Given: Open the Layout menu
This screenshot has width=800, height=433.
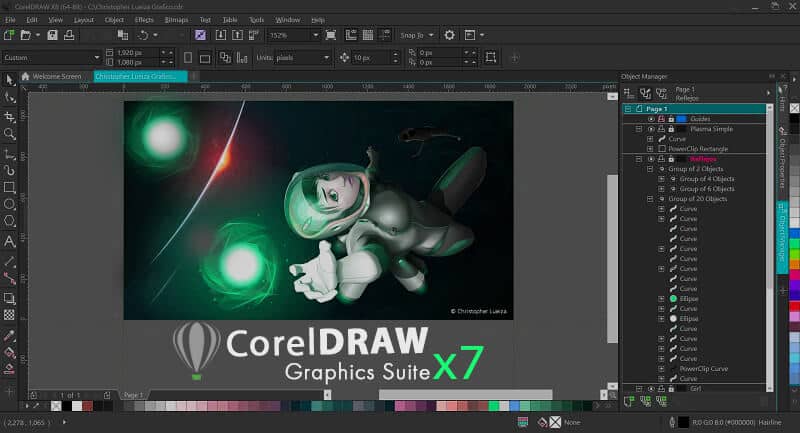Looking at the screenshot, I should [x=84, y=20].
